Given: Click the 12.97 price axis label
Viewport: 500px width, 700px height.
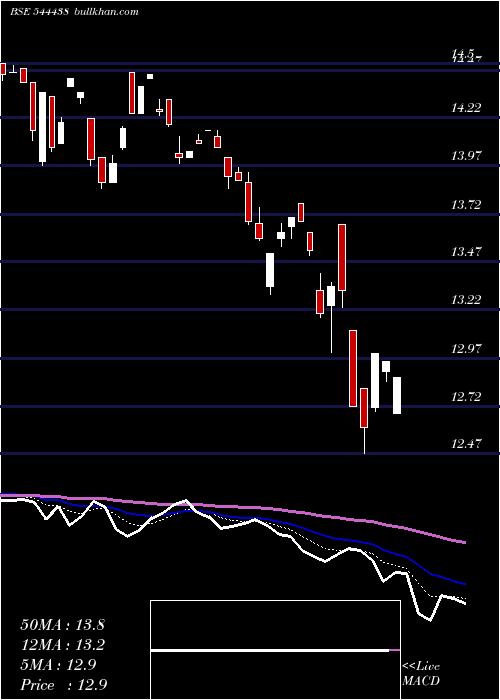Looking at the screenshot, I should pos(466,349).
